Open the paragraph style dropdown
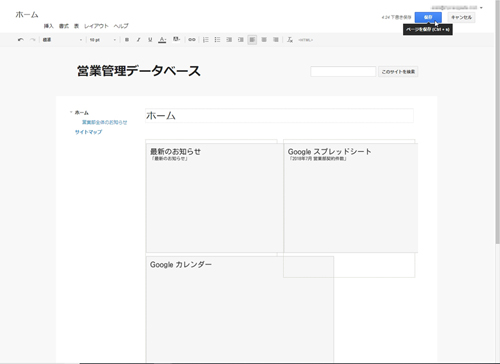500x364 pixels. click(x=62, y=40)
